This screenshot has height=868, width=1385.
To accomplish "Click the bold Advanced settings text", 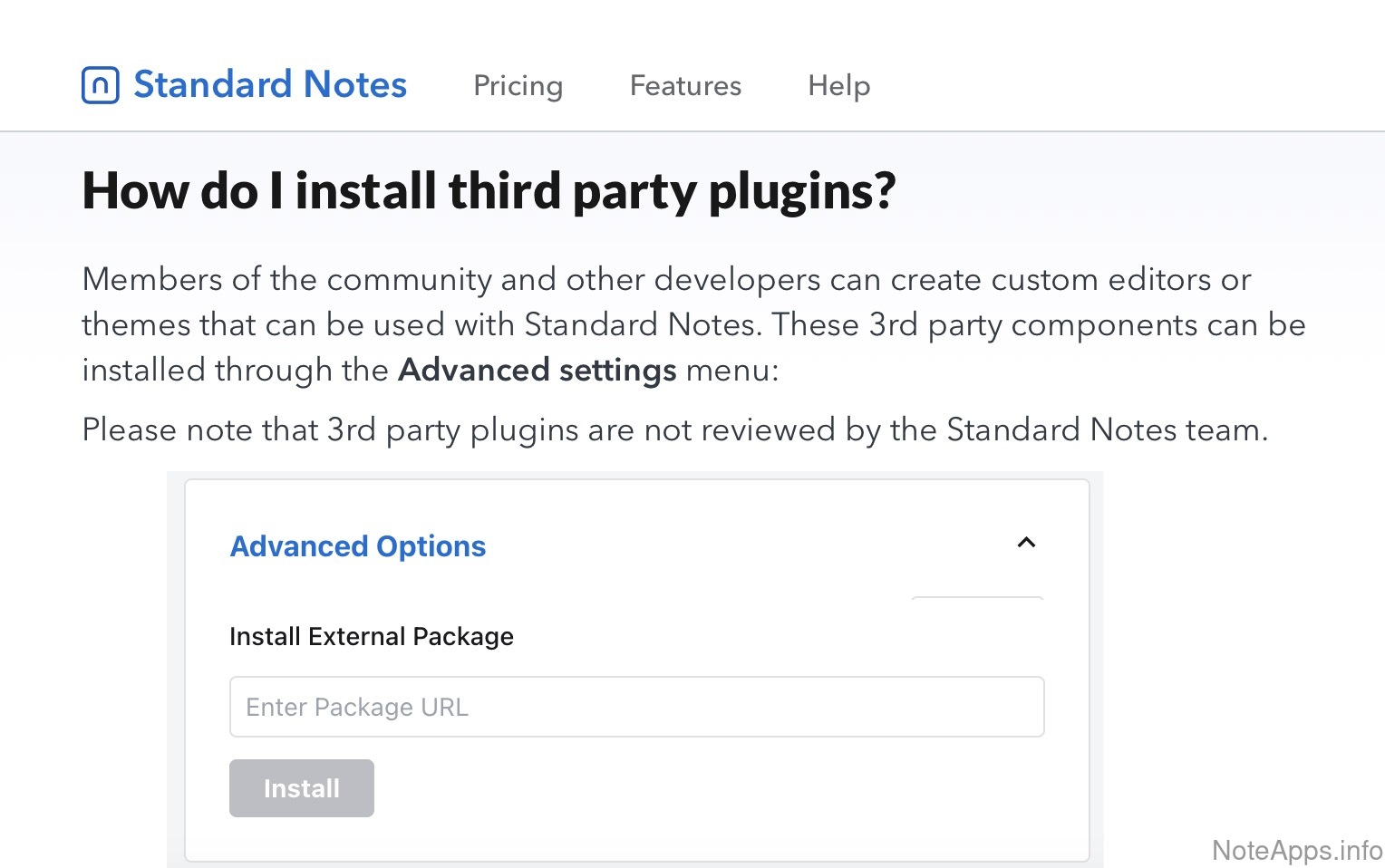I will [537, 370].
